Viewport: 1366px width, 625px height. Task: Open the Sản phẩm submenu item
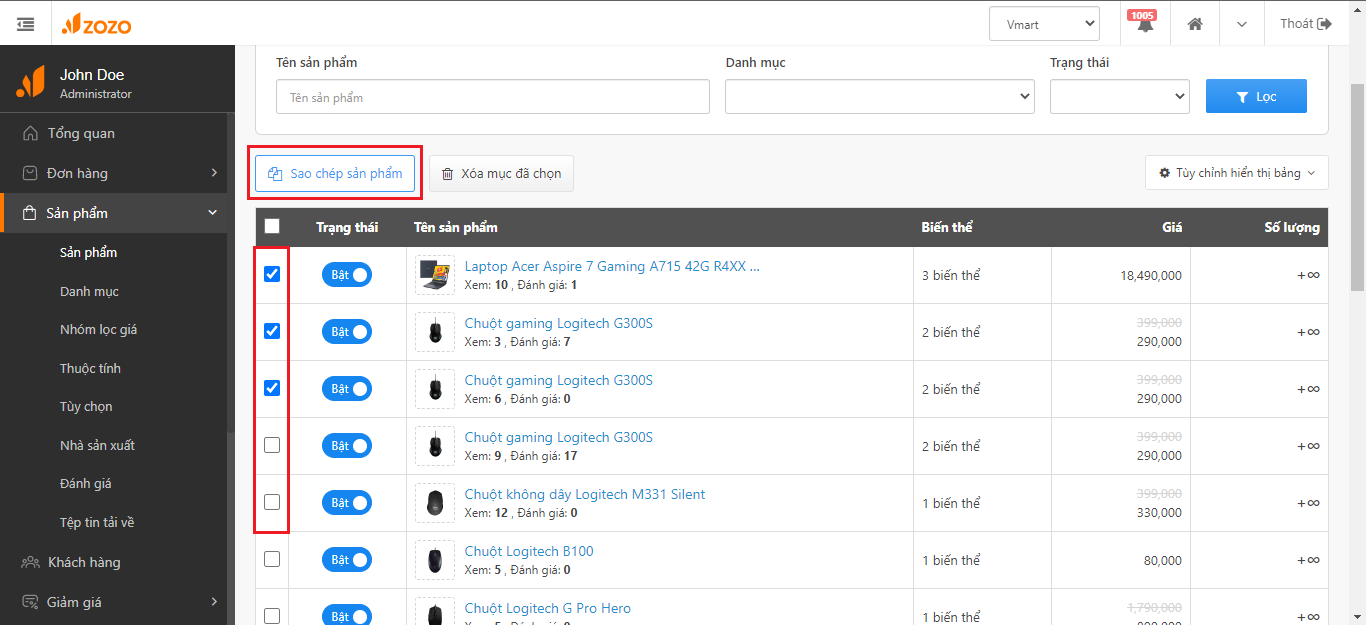(88, 252)
